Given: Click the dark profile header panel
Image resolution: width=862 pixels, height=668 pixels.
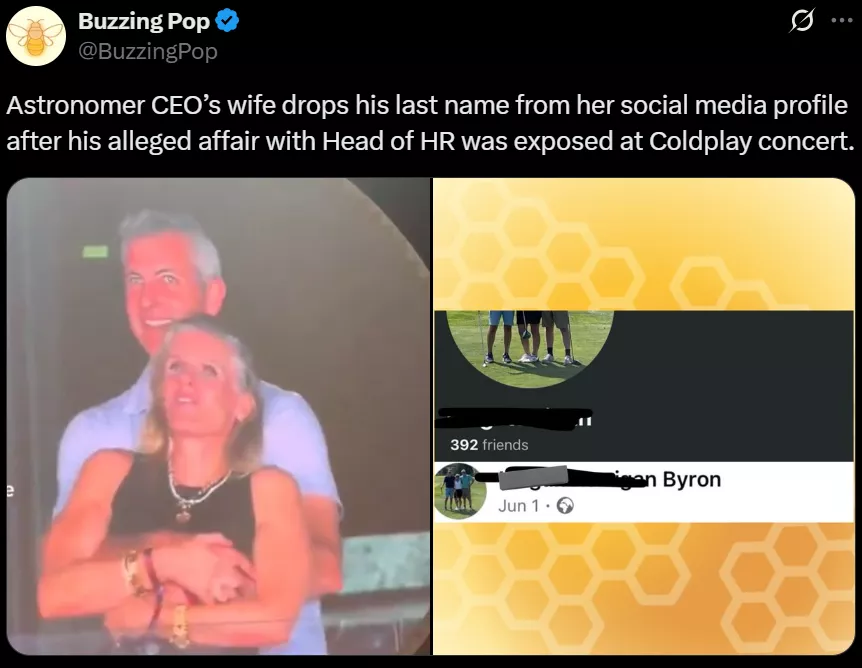Looking at the screenshot, I should pyautogui.click(x=644, y=386).
